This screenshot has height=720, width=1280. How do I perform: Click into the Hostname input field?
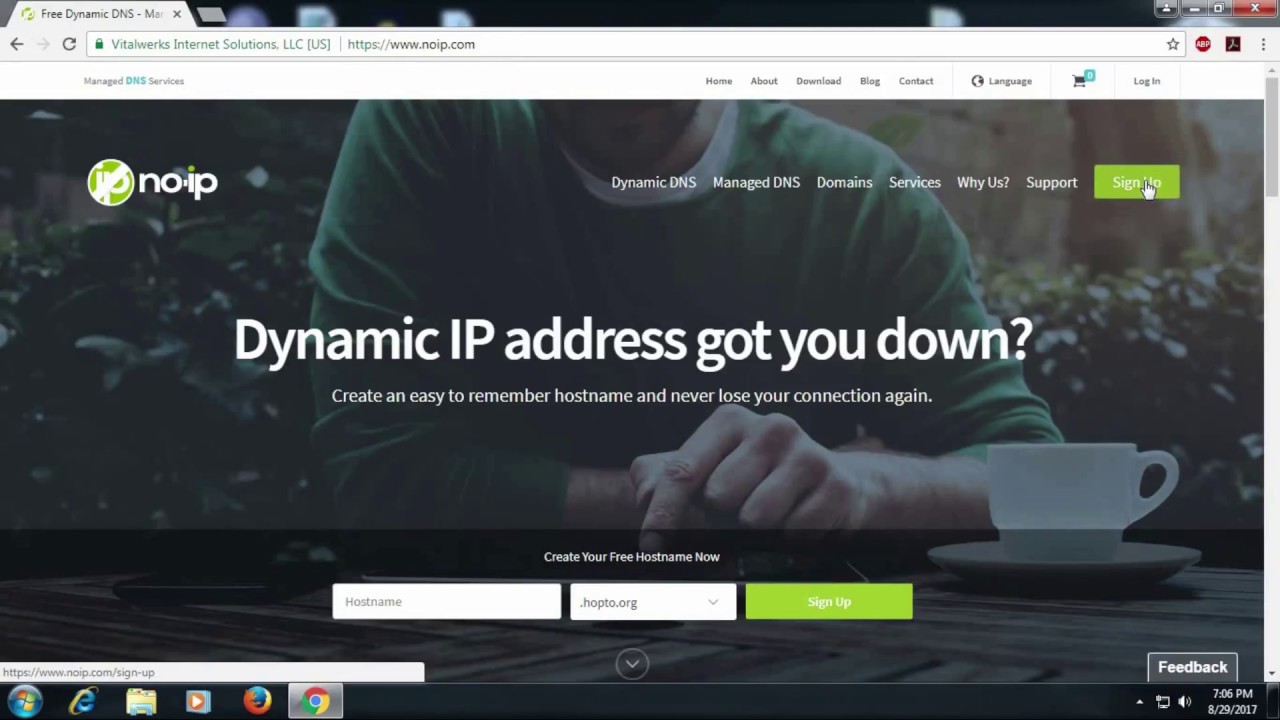[447, 602]
